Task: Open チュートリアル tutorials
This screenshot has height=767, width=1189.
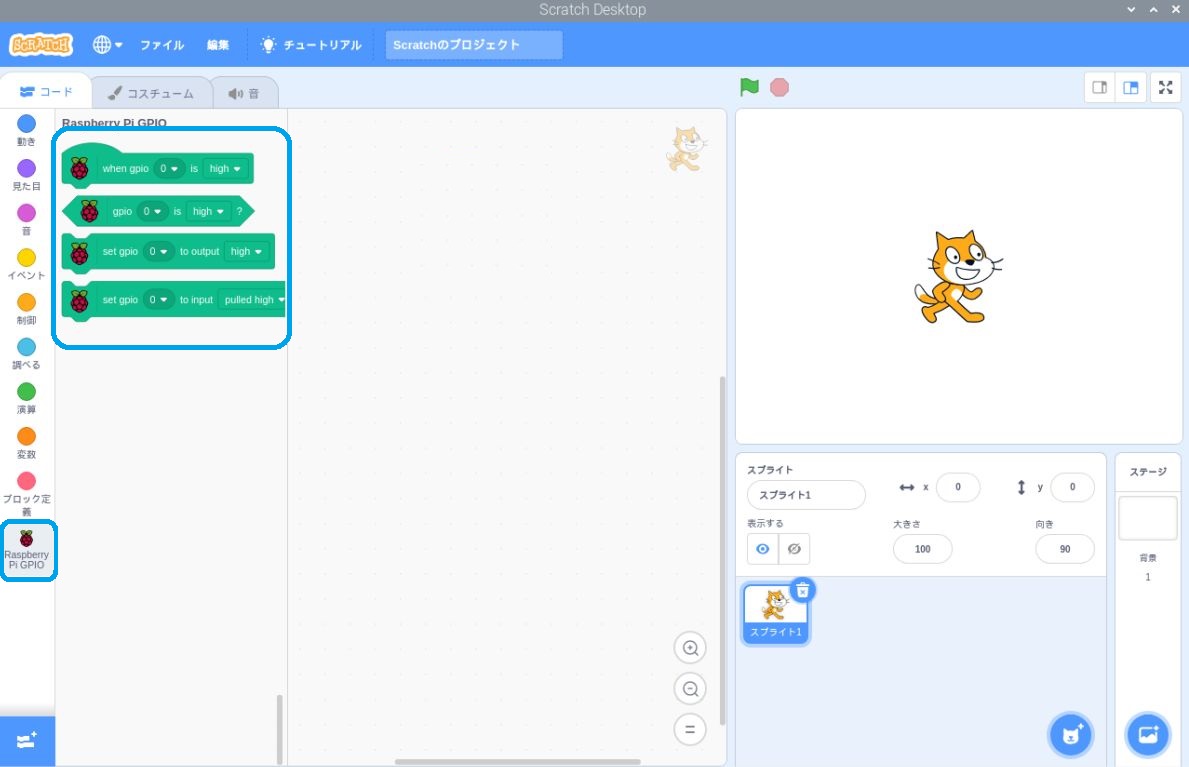Action: pyautogui.click(x=311, y=45)
